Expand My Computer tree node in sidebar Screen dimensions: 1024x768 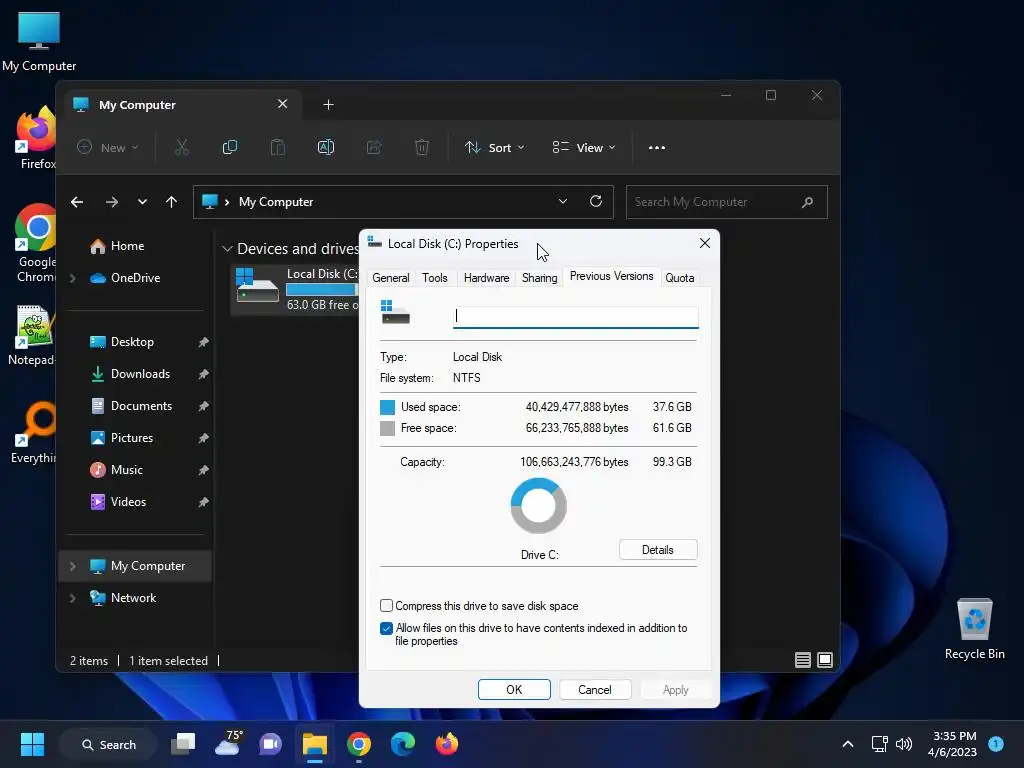tap(72, 566)
